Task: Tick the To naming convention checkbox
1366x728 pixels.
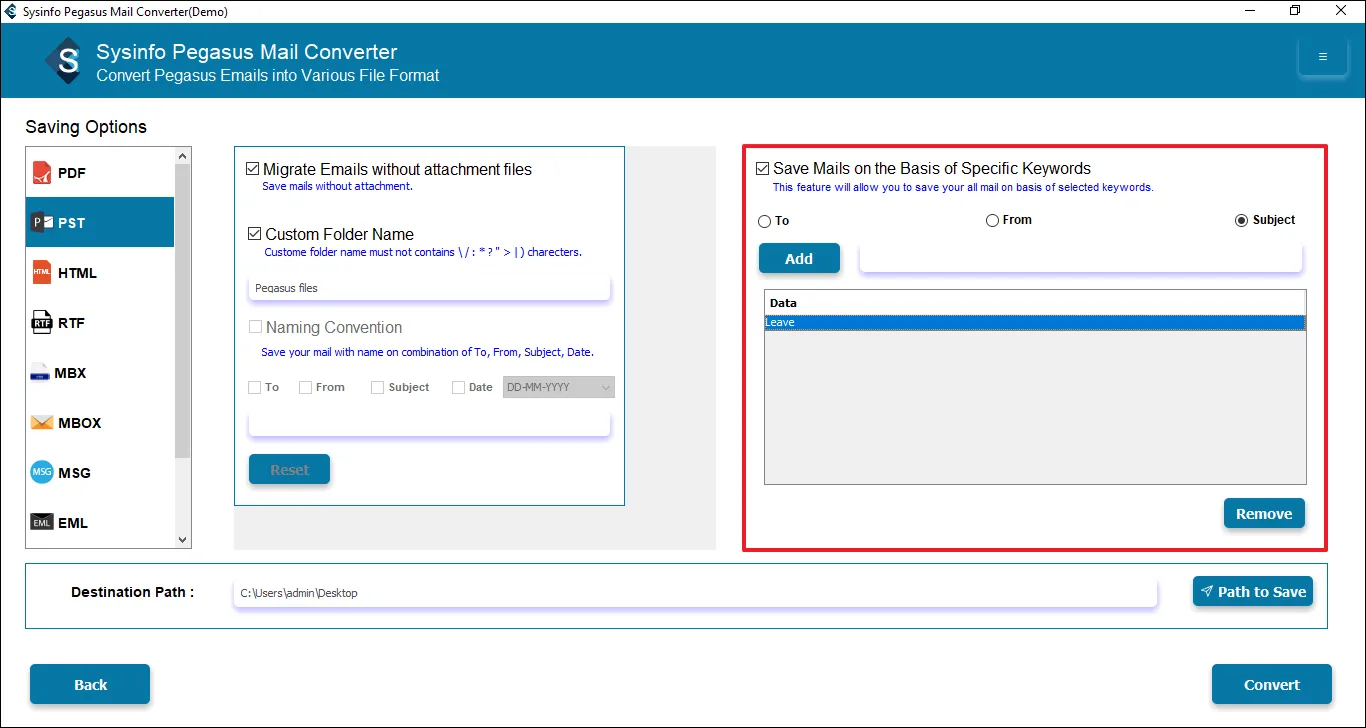Action: tap(255, 387)
